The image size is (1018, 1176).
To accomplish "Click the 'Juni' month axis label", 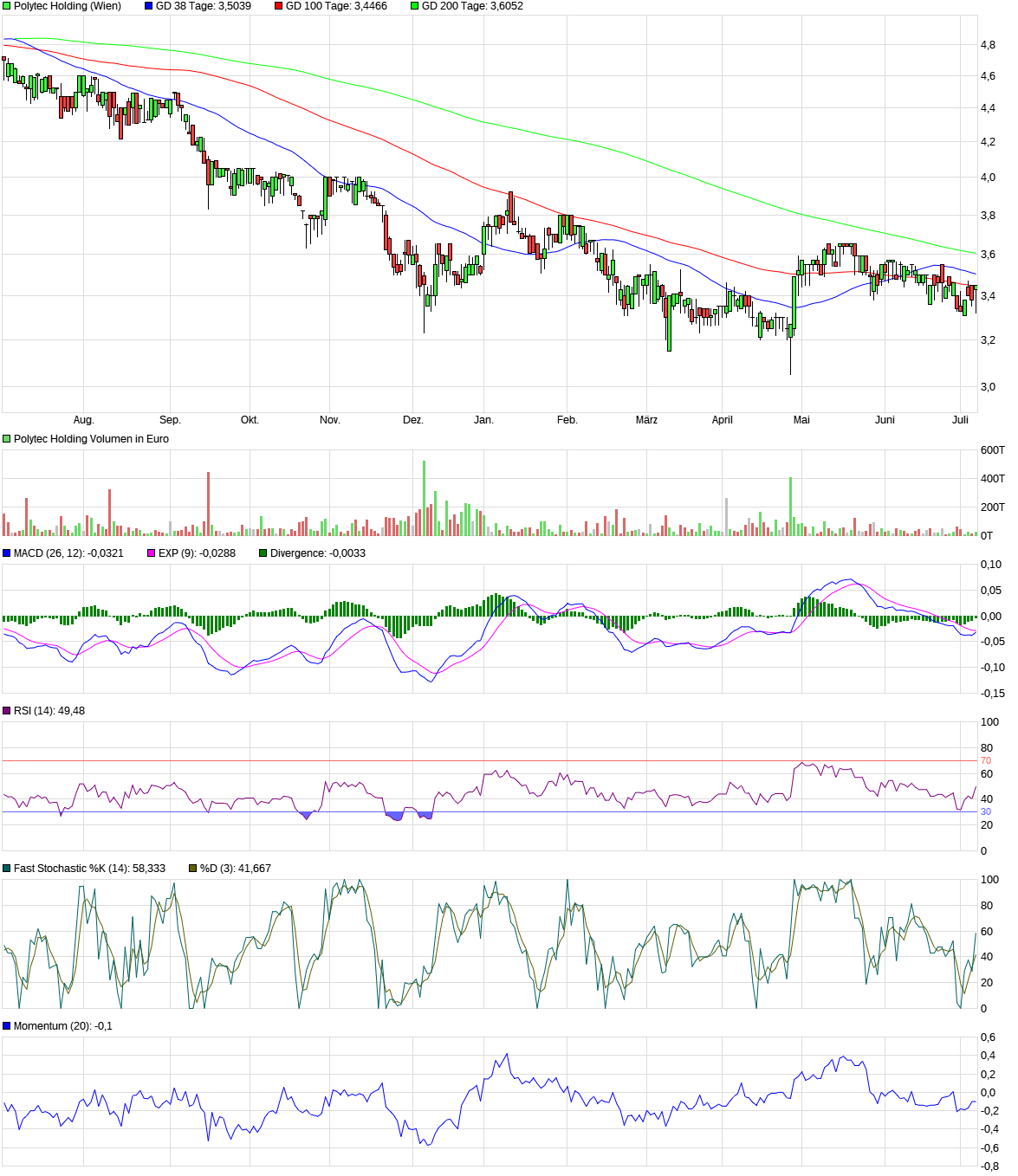I will tap(885, 420).
